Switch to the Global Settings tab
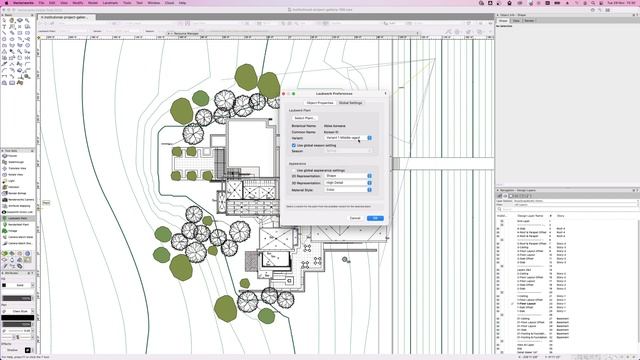640x360 pixels. [x=351, y=103]
